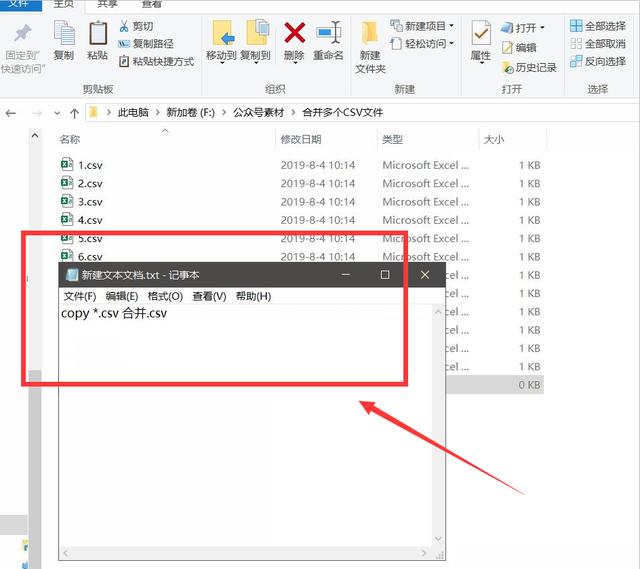Open Easy Access (轻松访问) dropdown

point(422,43)
